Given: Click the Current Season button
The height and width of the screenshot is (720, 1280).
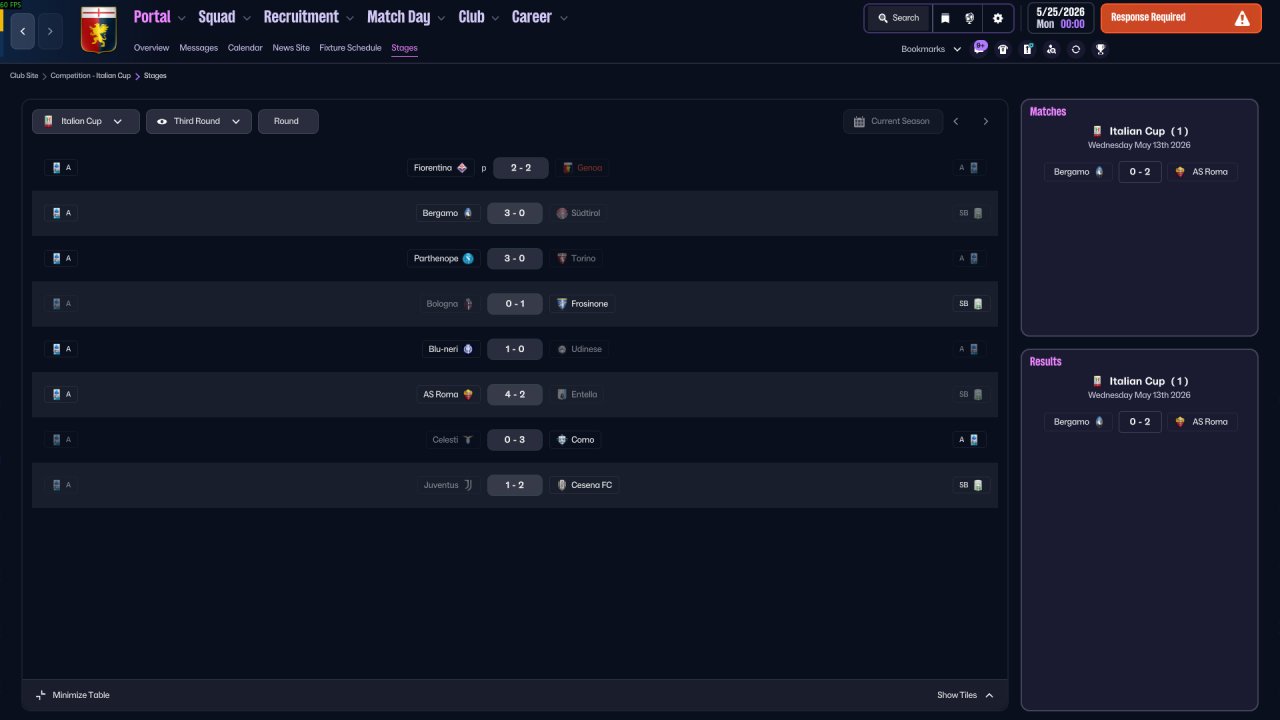Looking at the screenshot, I should tap(893, 121).
